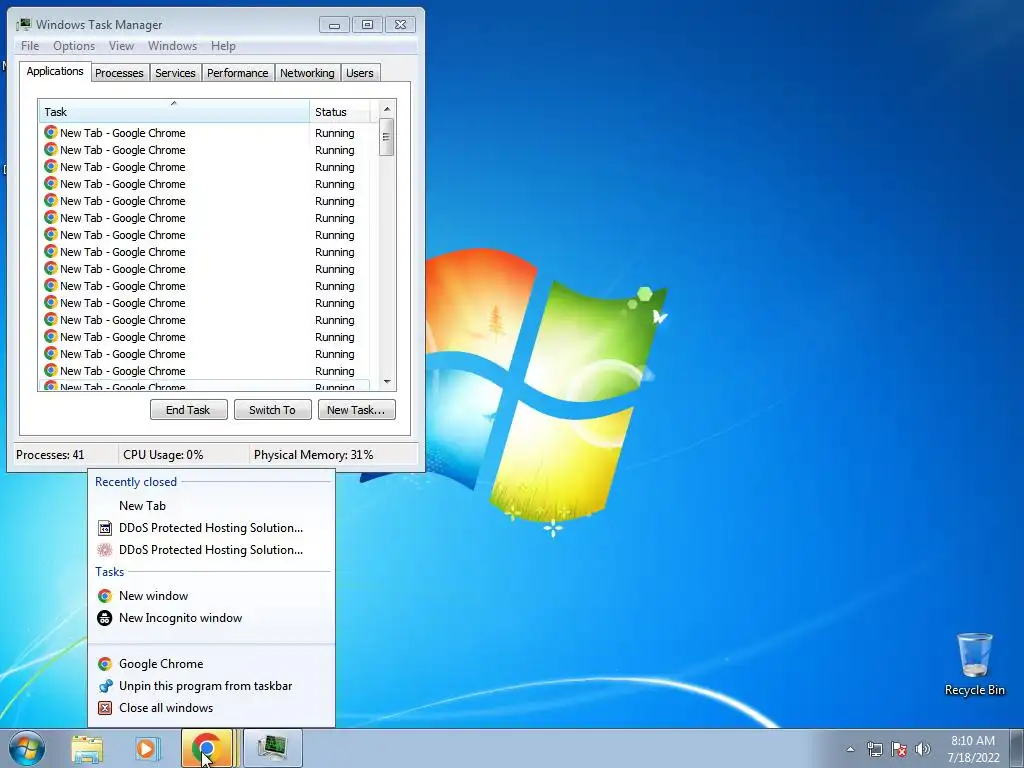The width and height of the screenshot is (1024, 768).
Task: Close the Windows Task Manager window
Action: (400, 25)
